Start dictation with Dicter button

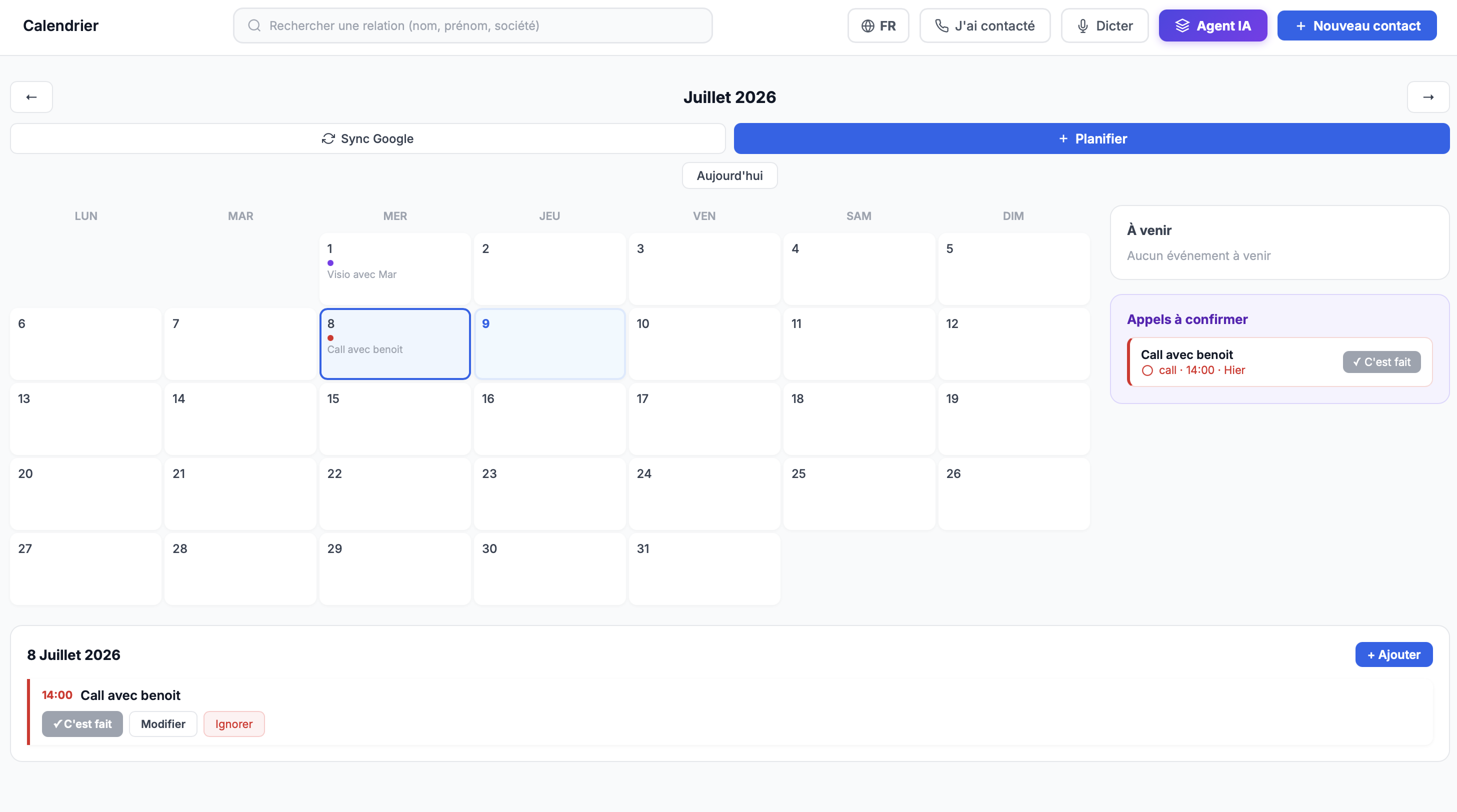(x=1104, y=26)
